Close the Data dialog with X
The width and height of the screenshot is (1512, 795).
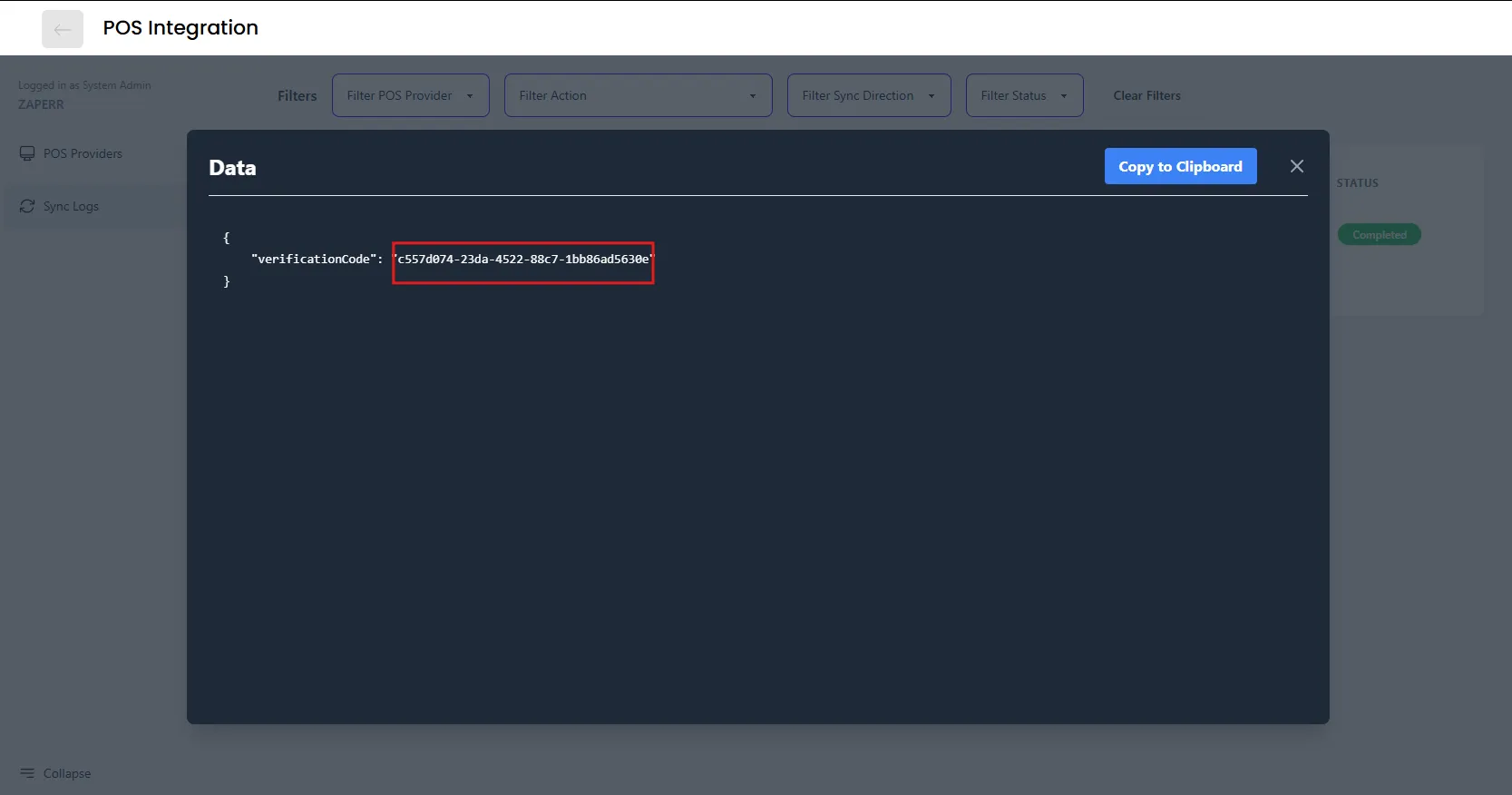(x=1297, y=166)
